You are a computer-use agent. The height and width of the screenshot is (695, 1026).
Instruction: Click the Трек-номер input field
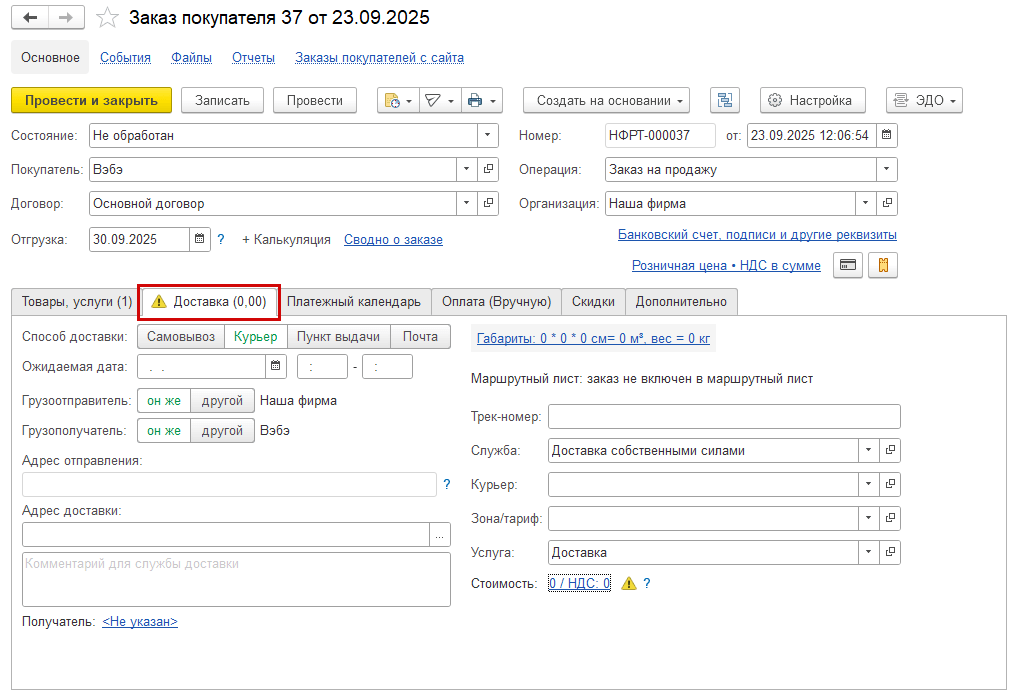click(x=724, y=416)
